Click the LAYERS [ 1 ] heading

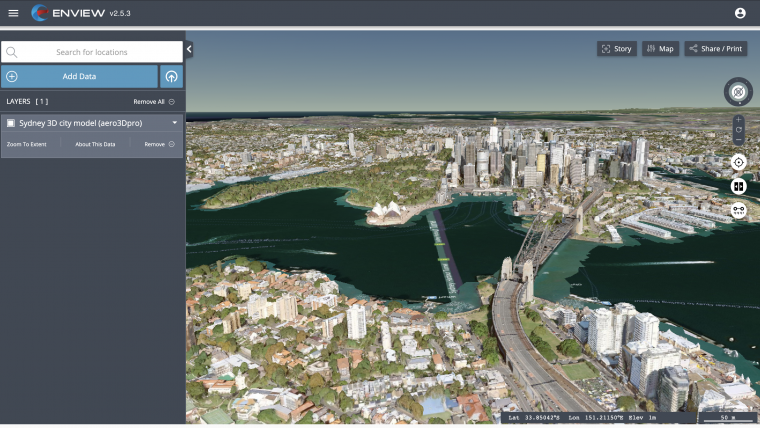click(27, 102)
